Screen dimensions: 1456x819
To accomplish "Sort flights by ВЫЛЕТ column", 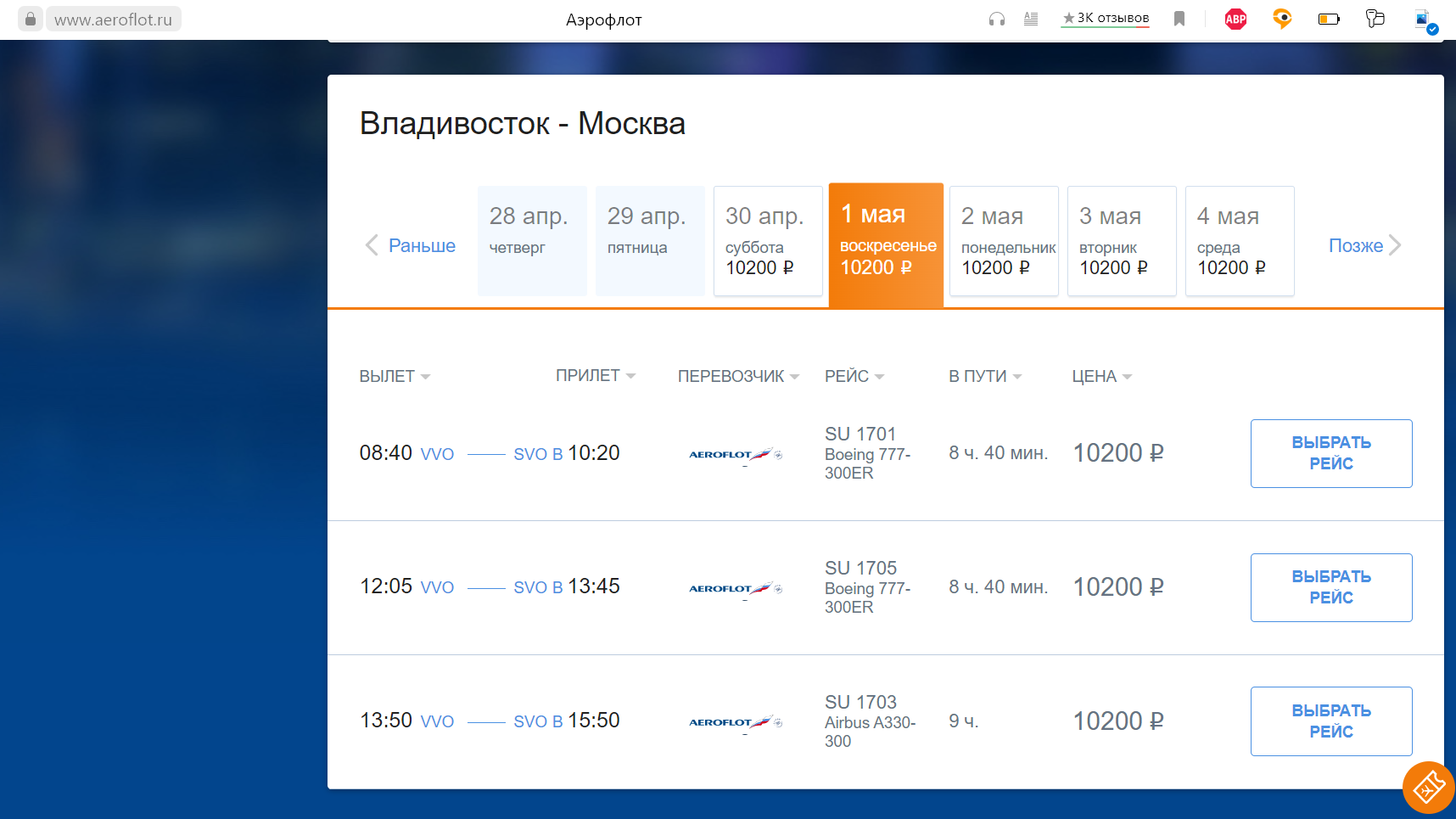I will pyautogui.click(x=395, y=376).
